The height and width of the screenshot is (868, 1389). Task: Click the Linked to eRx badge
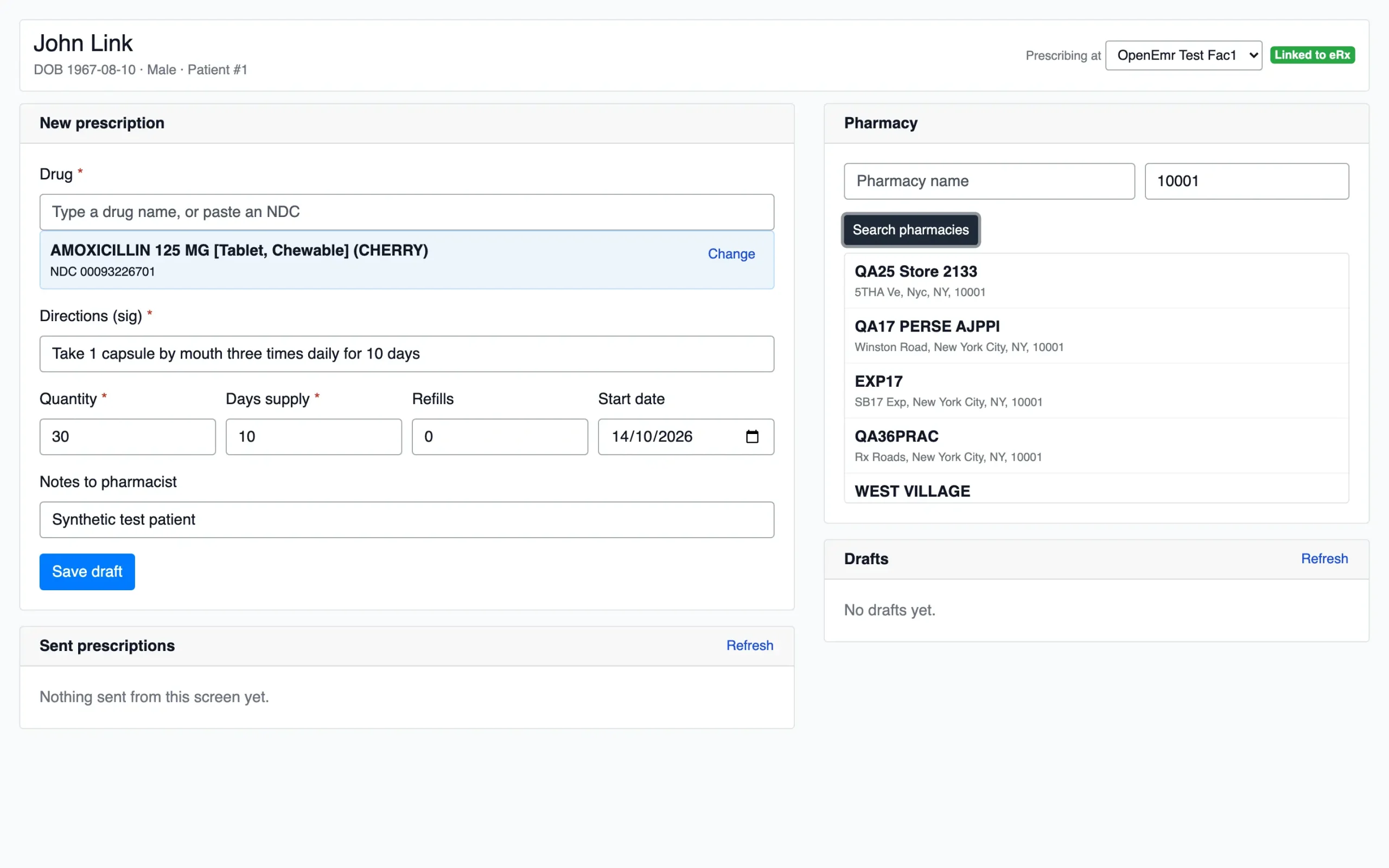[1312, 55]
